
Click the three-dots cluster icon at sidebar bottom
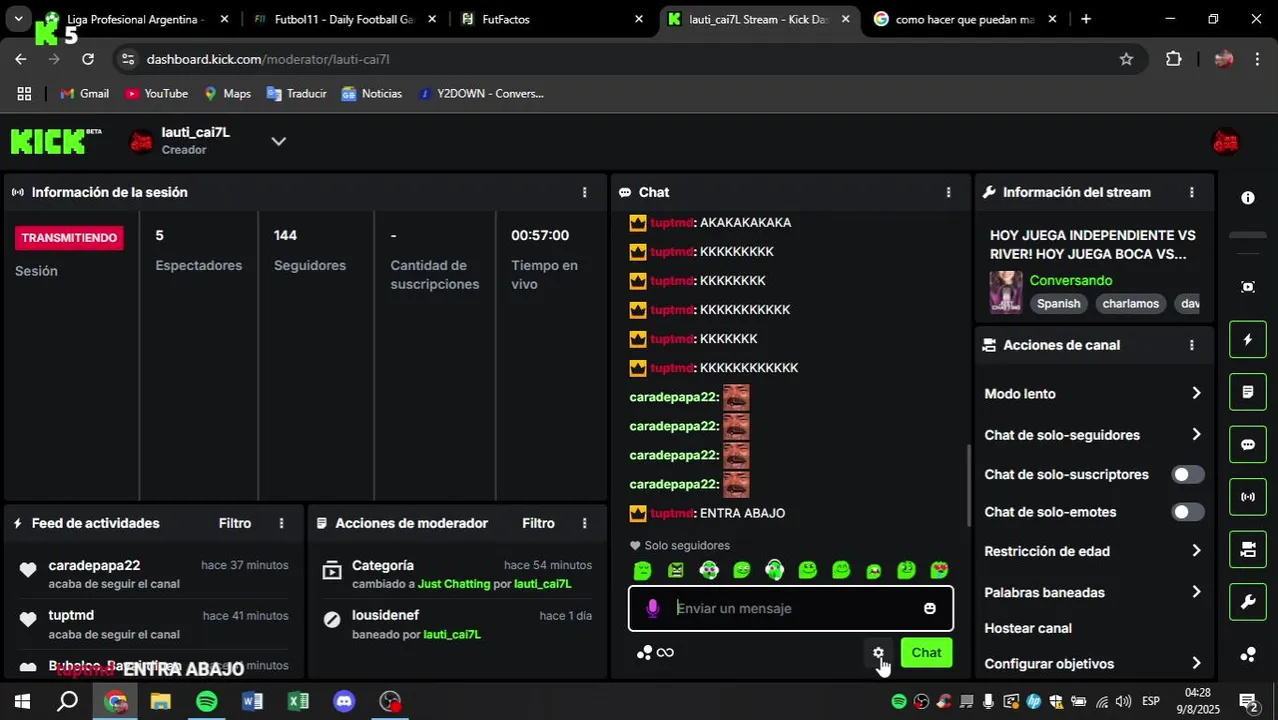(x=1248, y=655)
